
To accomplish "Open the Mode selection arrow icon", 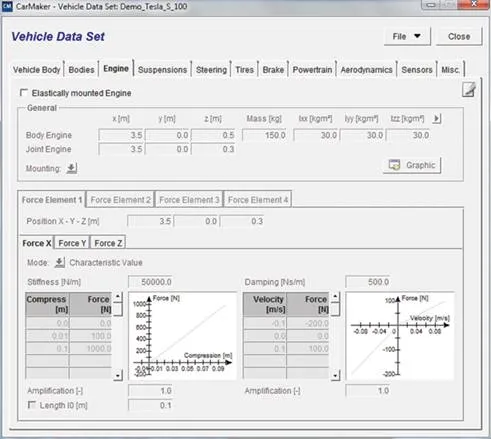I will click(x=60, y=262).
